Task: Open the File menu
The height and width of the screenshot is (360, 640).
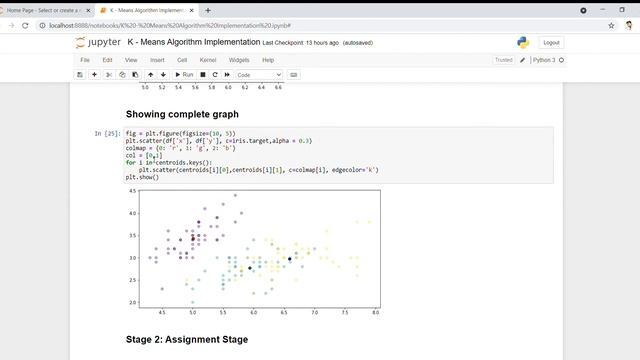Action: tap(85, 60)
